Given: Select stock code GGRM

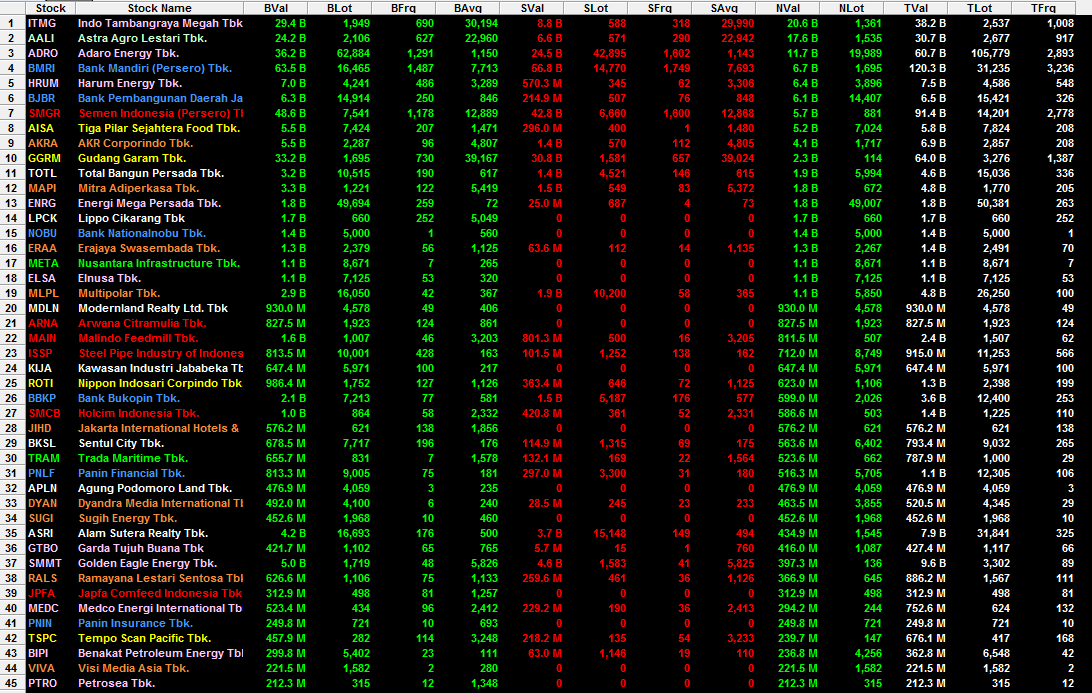Looking at the screenshot, I should (x=45, y=158).
